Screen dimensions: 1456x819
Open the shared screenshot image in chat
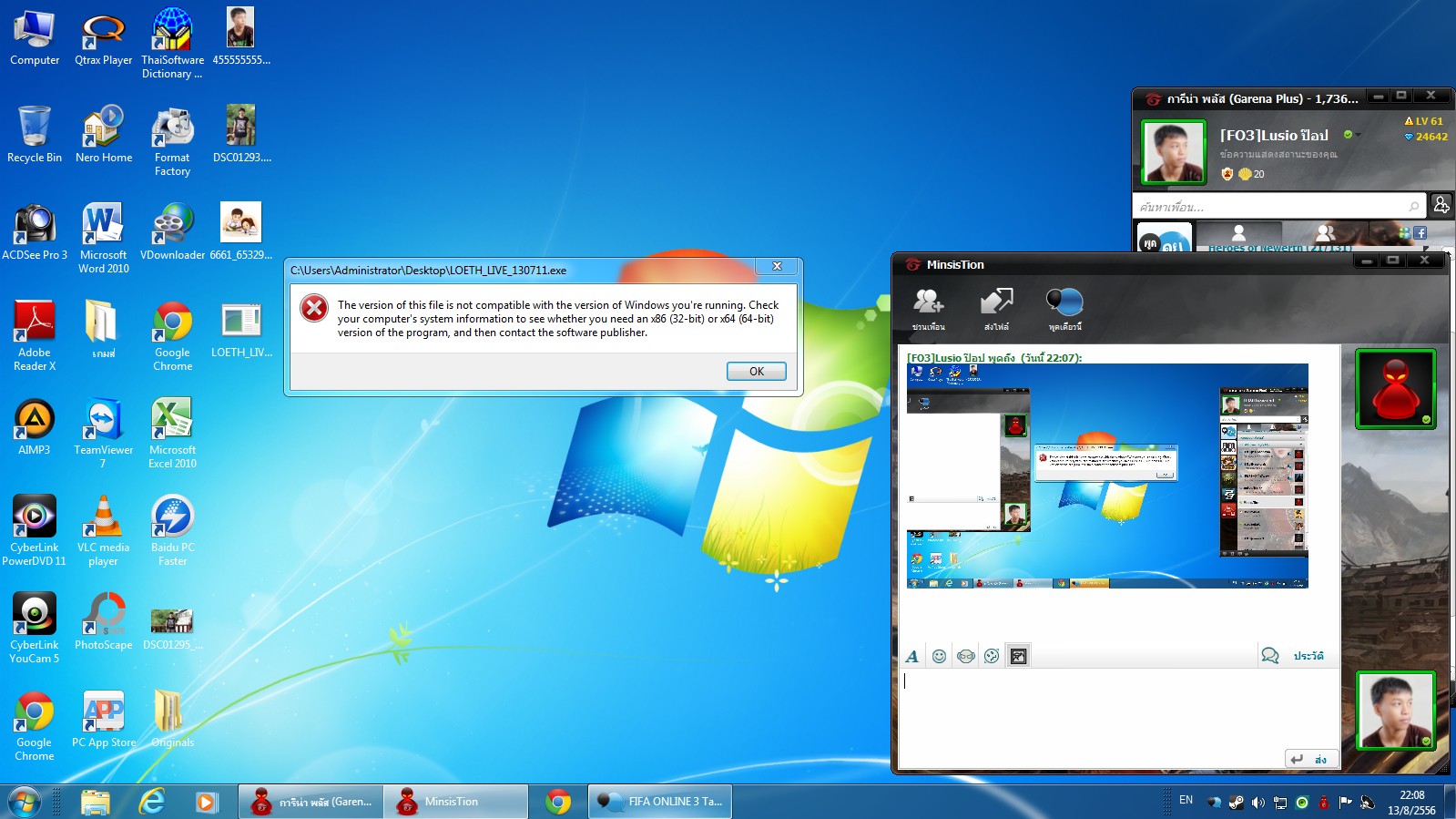click(x=1107, y=476)
